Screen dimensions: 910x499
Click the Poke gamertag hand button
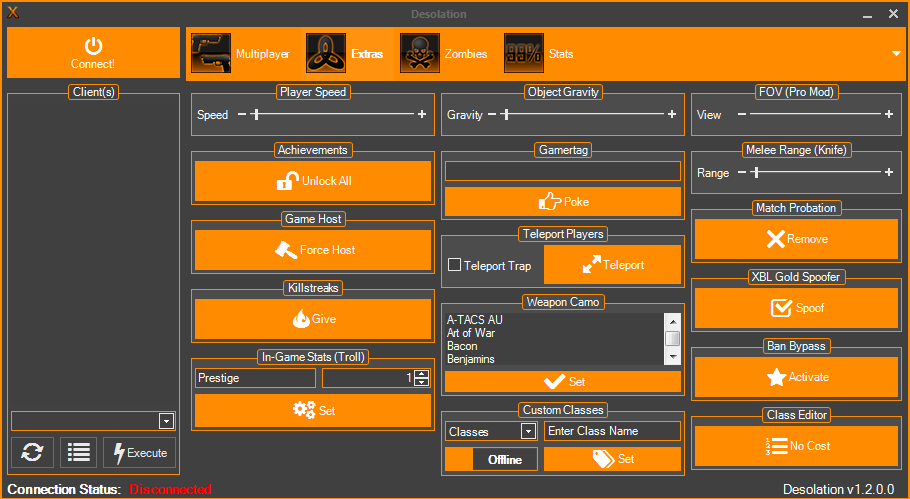point(563,202)
